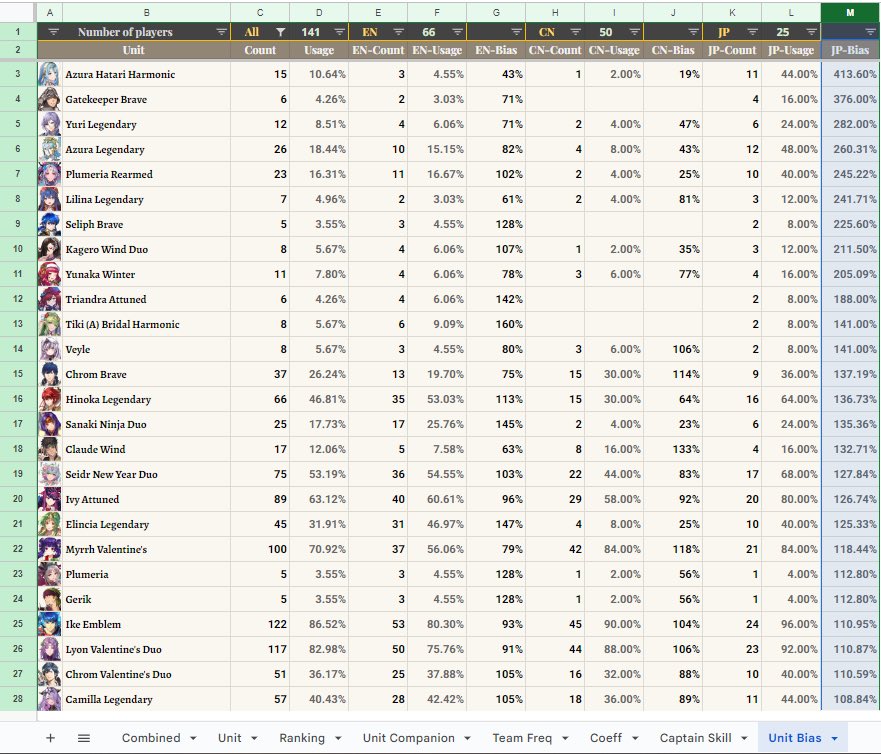Viewport: 881px width, 754px height.
Task: Open filter icon beside JP header
Action: click(x=752, y=32)
